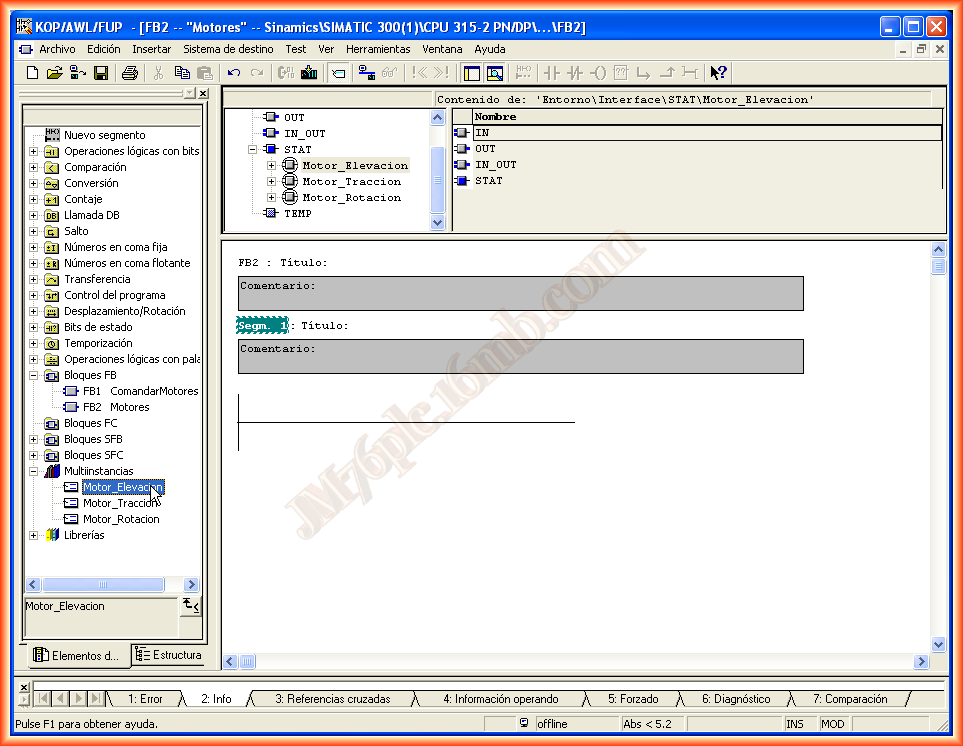Switch to the Estructura tab
The width and height of the screenshot is (963, 746).
168,656
